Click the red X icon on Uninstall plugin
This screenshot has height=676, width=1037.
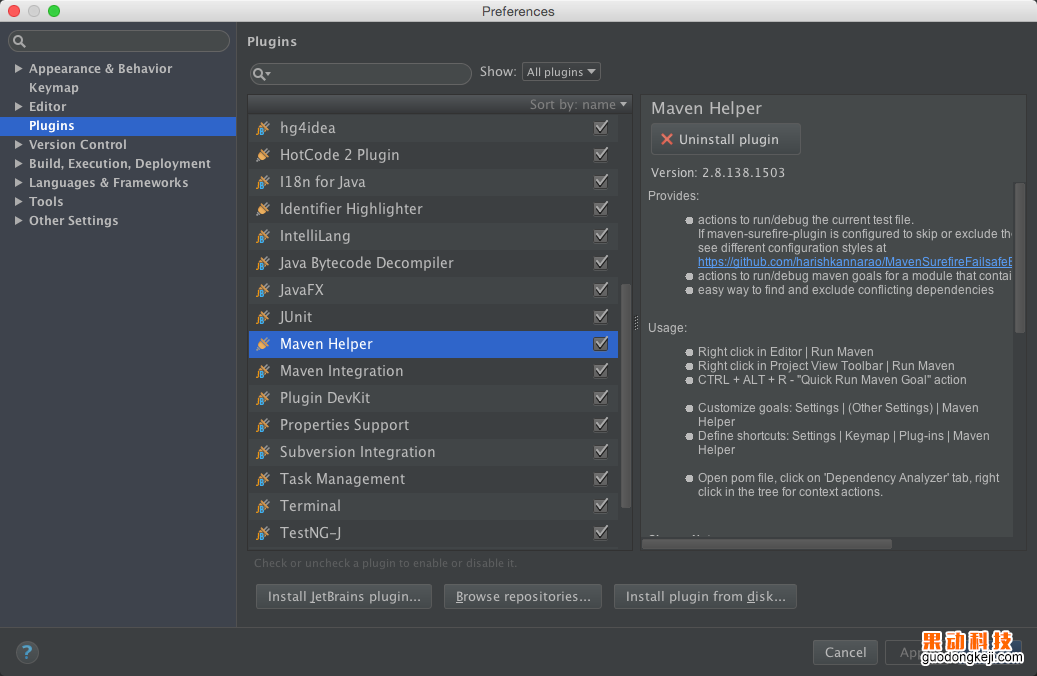pyautogui.click(x=667, y=140)
